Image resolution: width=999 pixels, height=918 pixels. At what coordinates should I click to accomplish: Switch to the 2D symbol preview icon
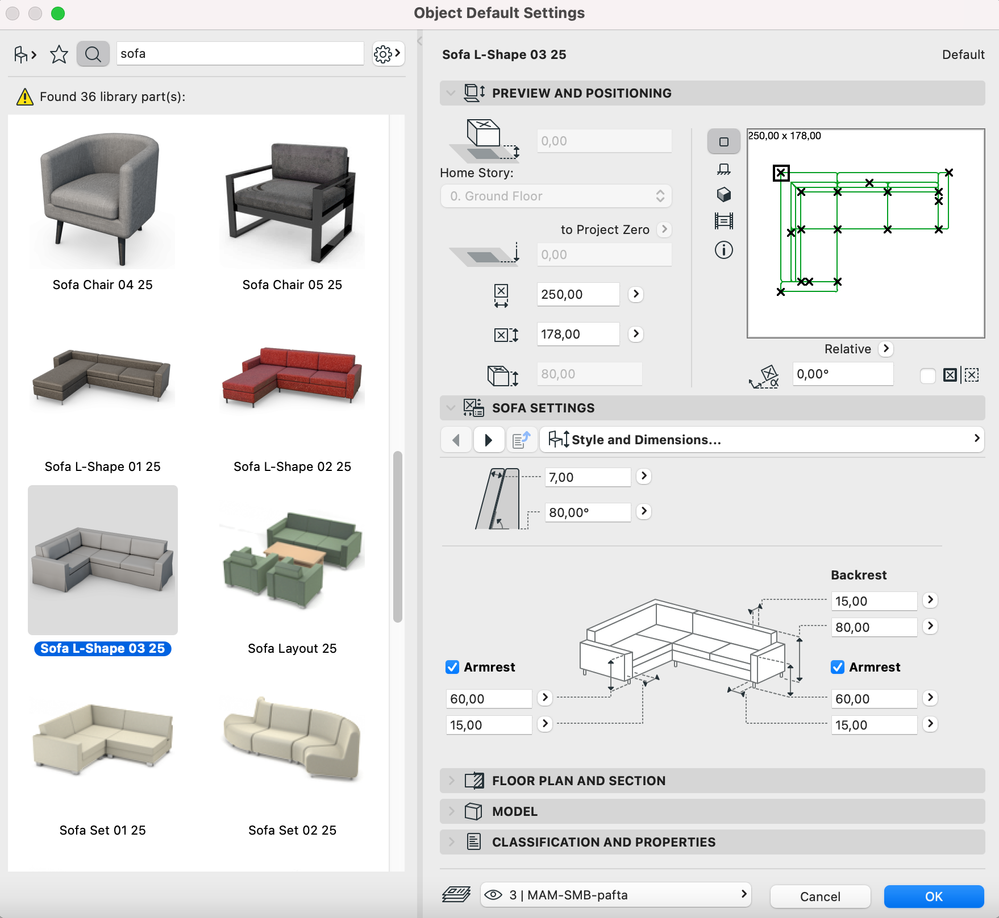(724, 141)
